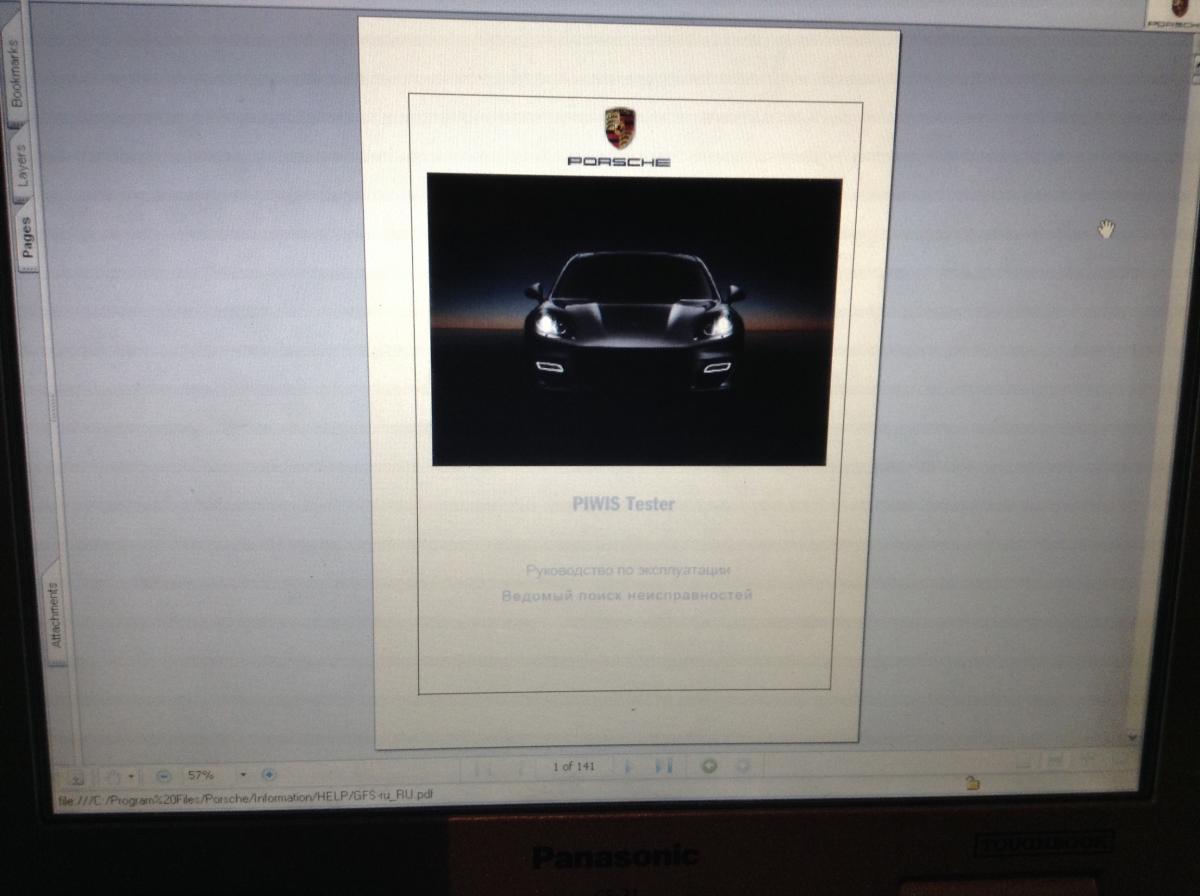Open the Attachments side tab

tap(54, 615)
